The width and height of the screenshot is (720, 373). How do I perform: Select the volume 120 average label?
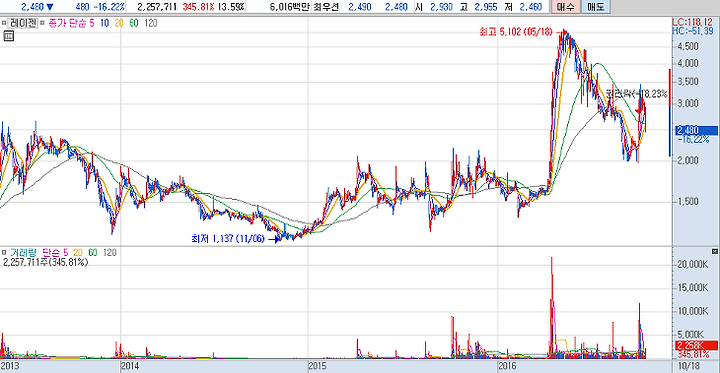[x=110, y=252]
